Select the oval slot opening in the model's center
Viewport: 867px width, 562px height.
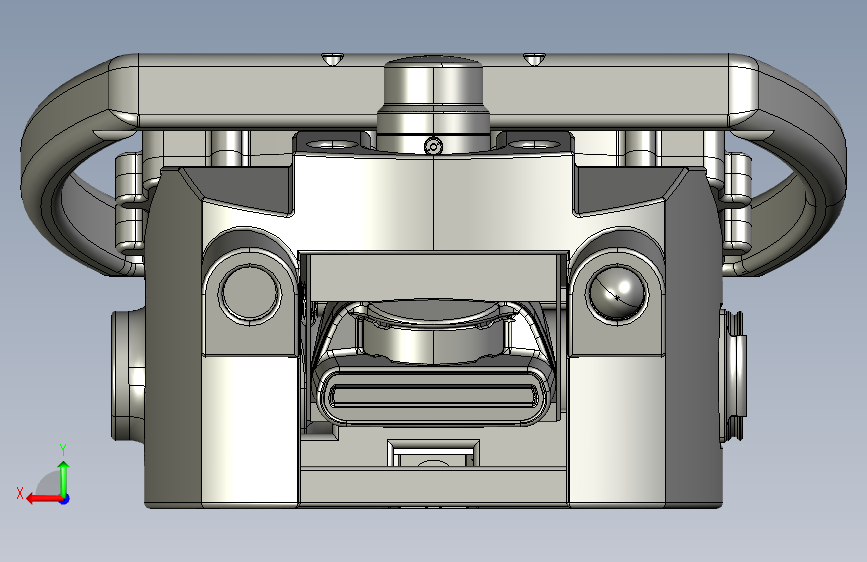(x=433, y=396)
